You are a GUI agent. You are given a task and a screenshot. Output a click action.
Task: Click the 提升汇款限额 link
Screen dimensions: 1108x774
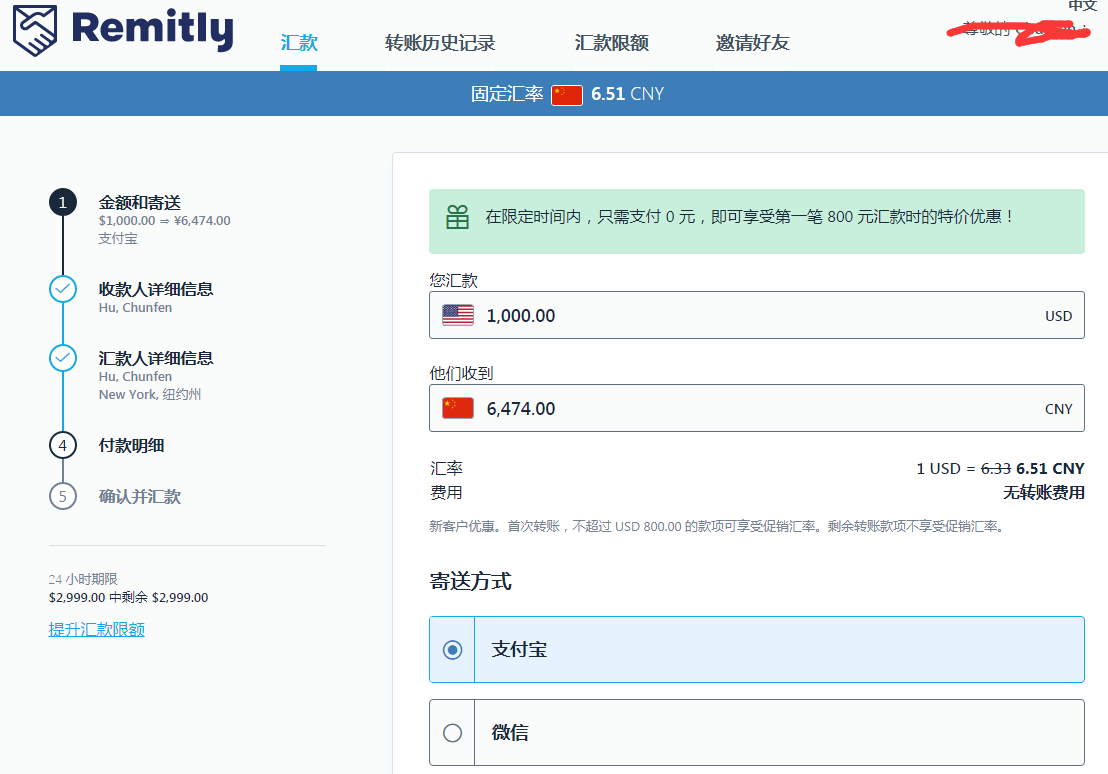click(97, 629)
